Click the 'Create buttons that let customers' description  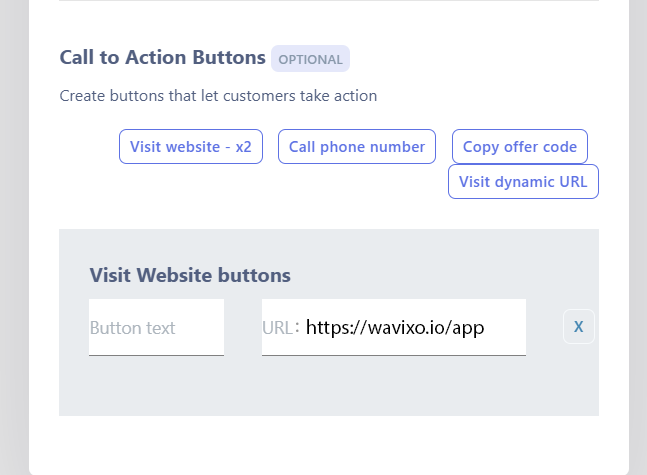(218, 96)
